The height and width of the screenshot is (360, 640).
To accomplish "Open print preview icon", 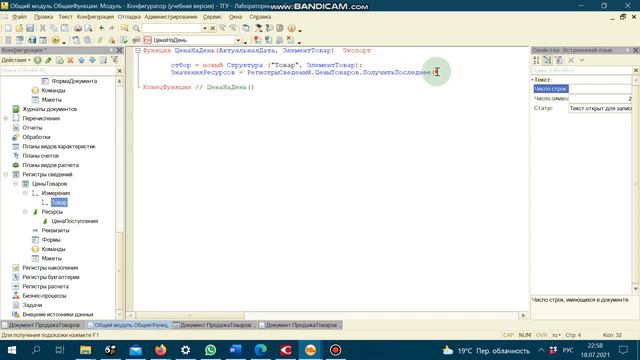I will [88, 28].
